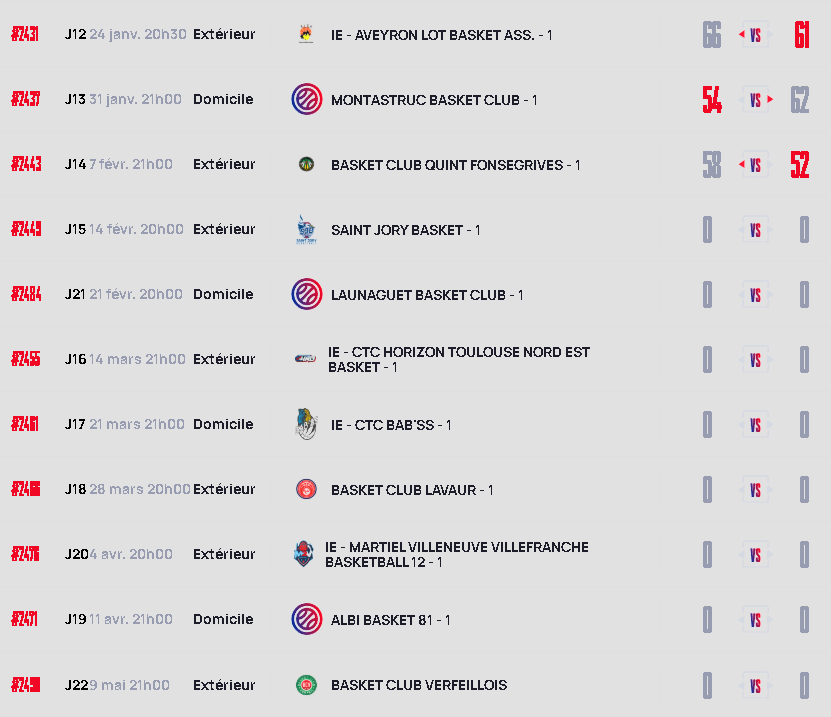Click the Launaguet Basket Club logo

[x=306, y=295]
